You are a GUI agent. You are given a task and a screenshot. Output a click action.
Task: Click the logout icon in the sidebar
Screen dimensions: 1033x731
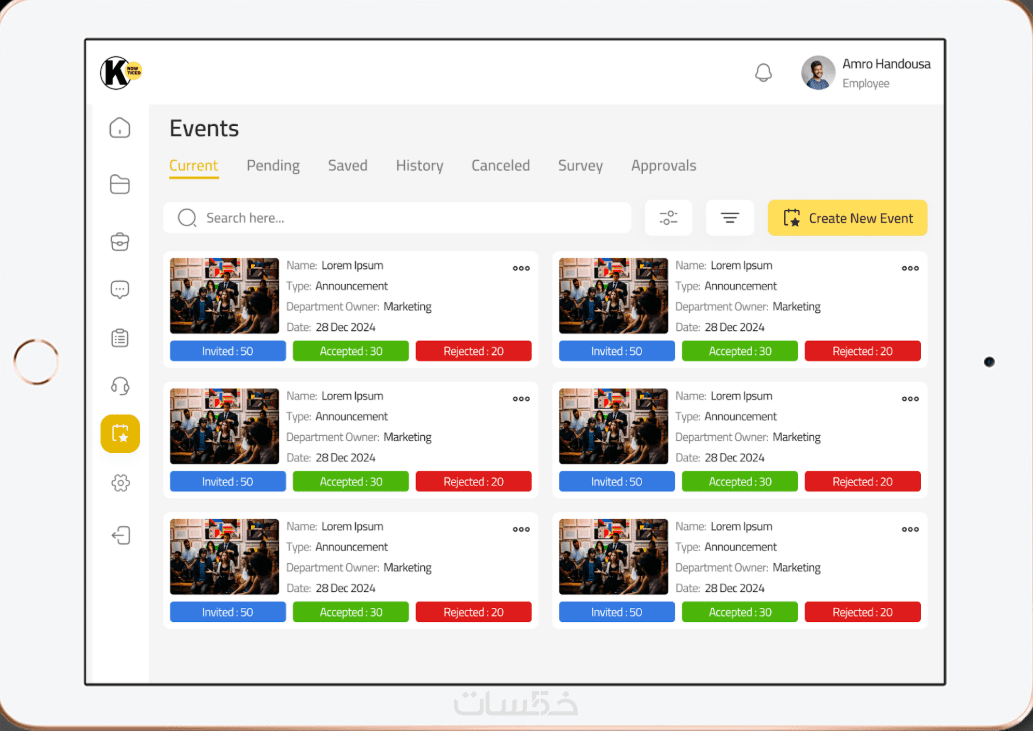point(121,535)
